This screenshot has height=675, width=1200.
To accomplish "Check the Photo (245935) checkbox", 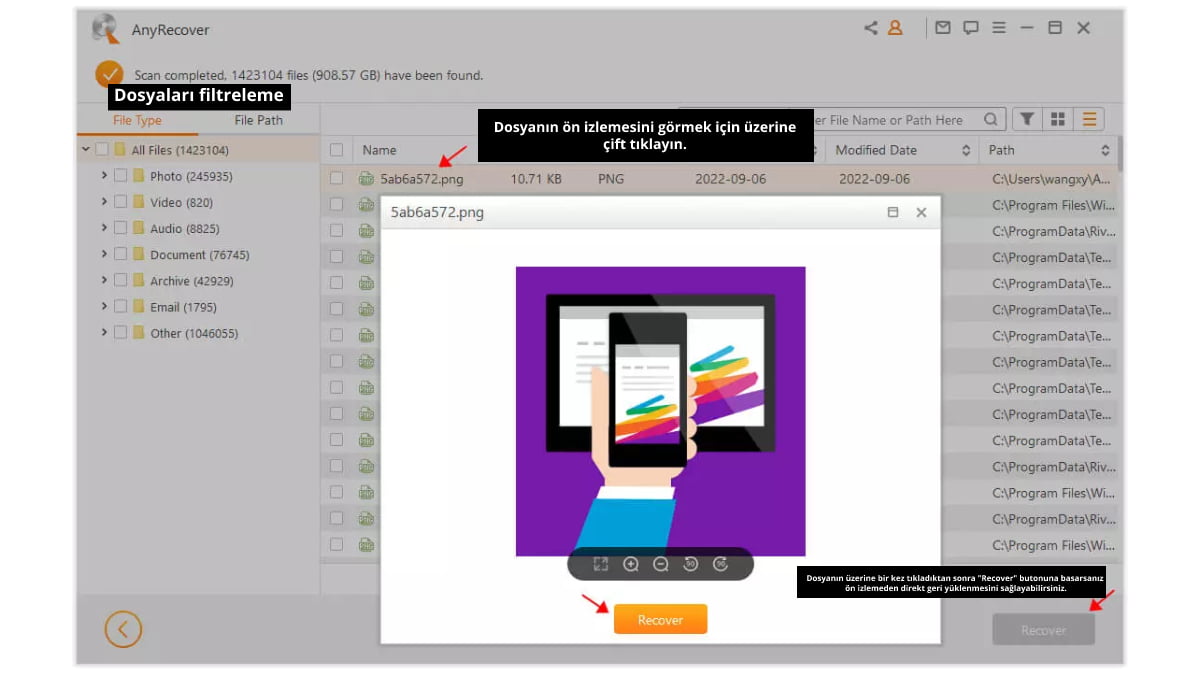I will [x=121, y=176].
